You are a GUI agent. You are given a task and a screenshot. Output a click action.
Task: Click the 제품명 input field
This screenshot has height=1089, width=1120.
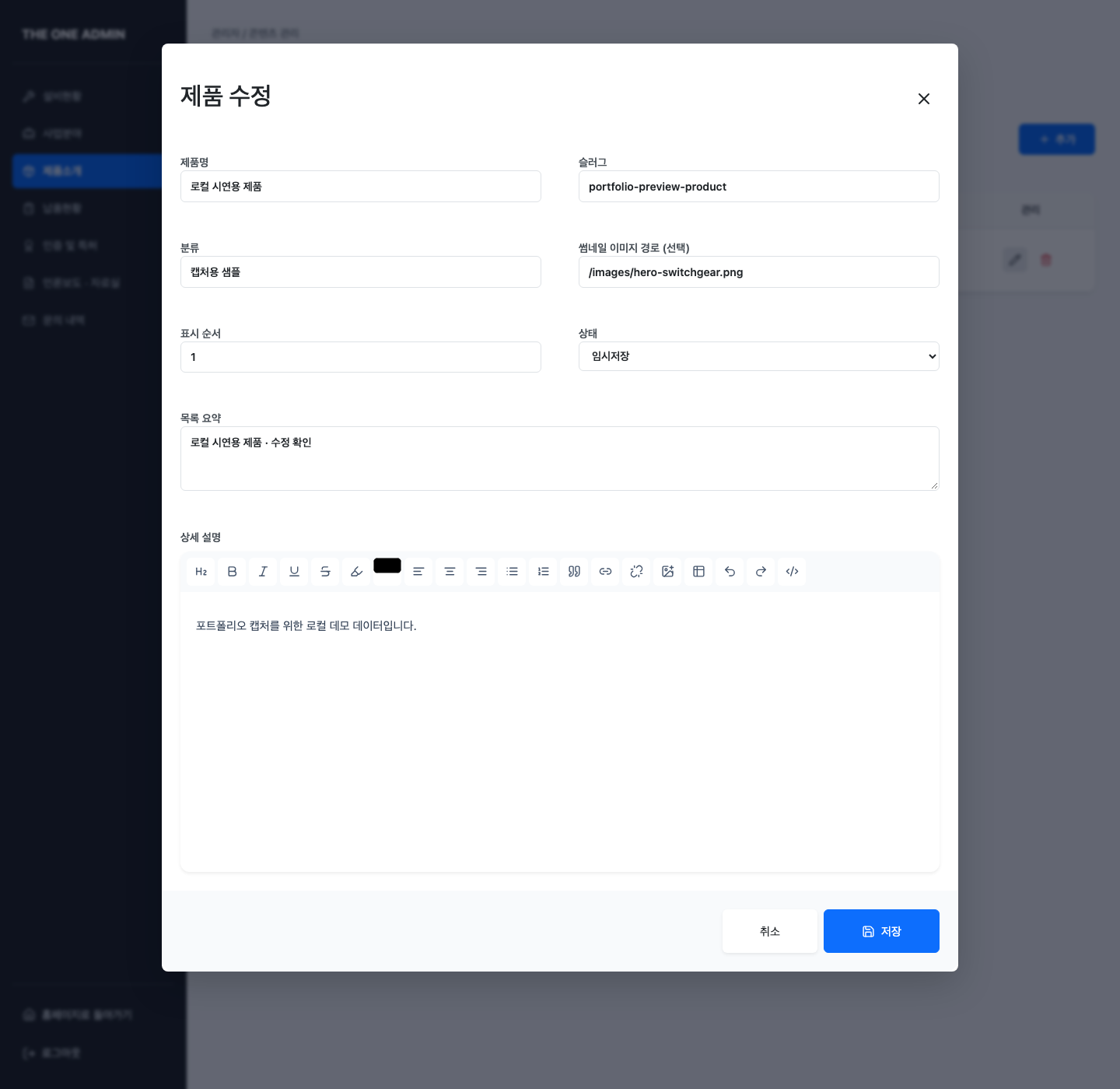(x=361, y=187)
